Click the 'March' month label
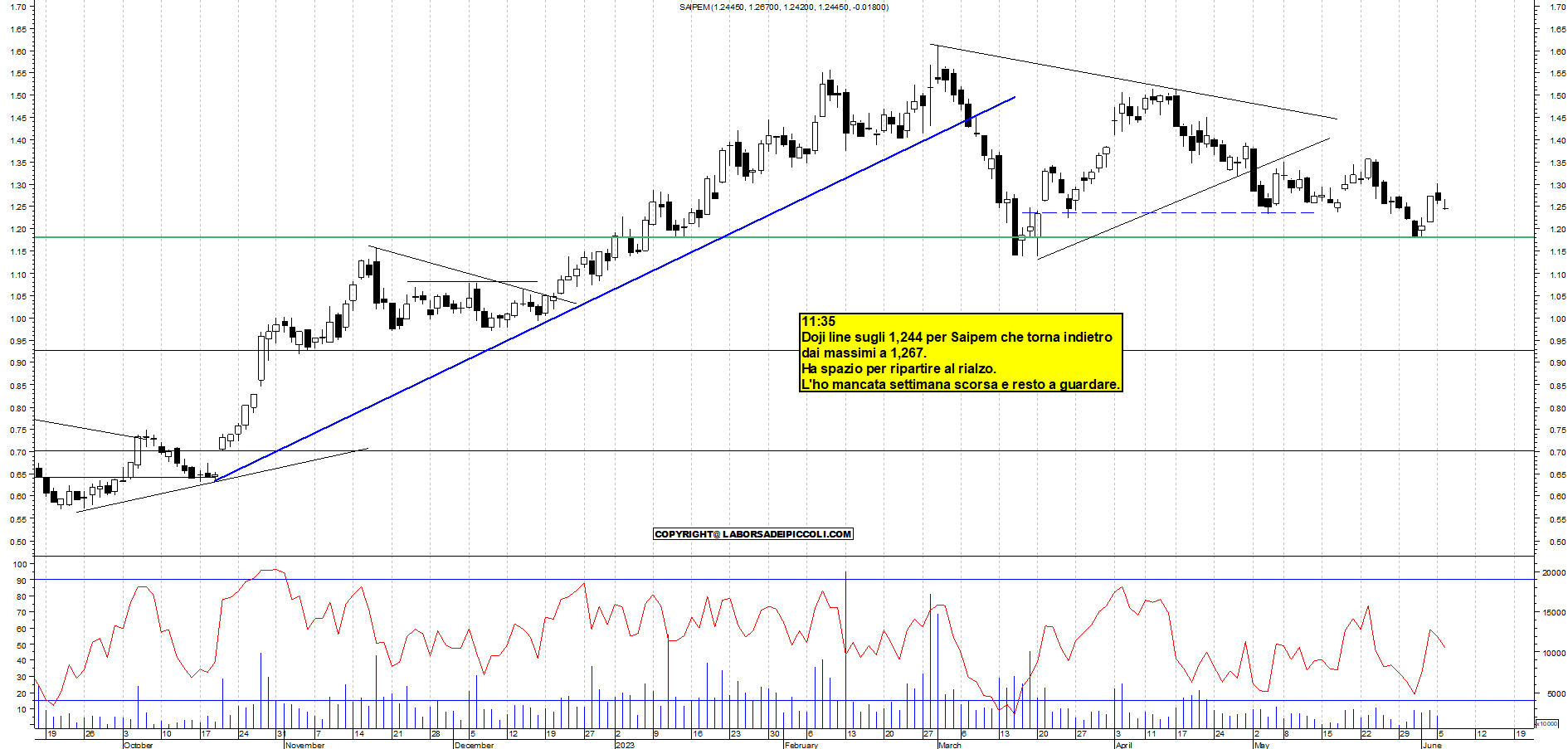 949,745
